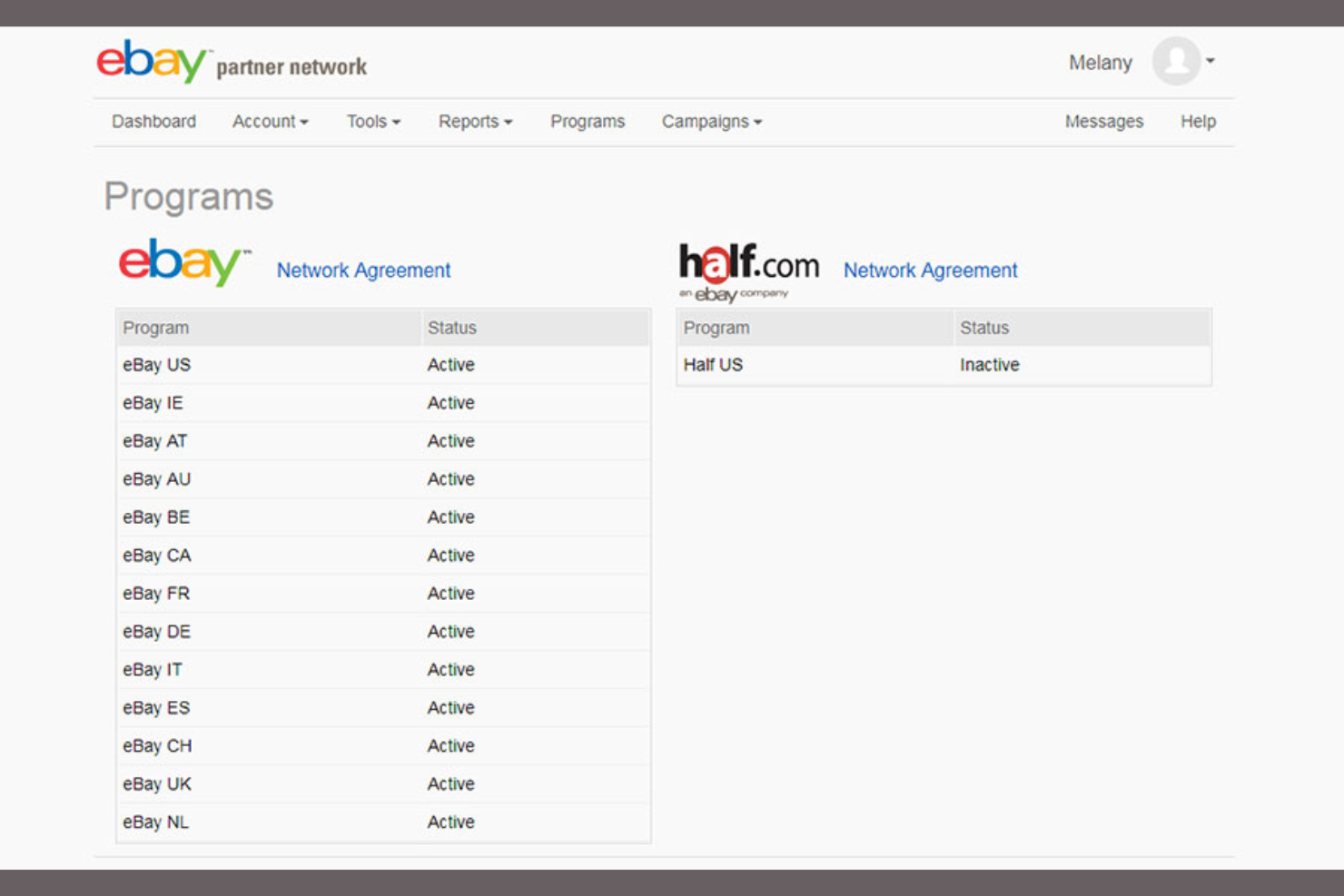
Task: Select the eBay UK program row
Action: pyautogui.click(x=383, y=784)
